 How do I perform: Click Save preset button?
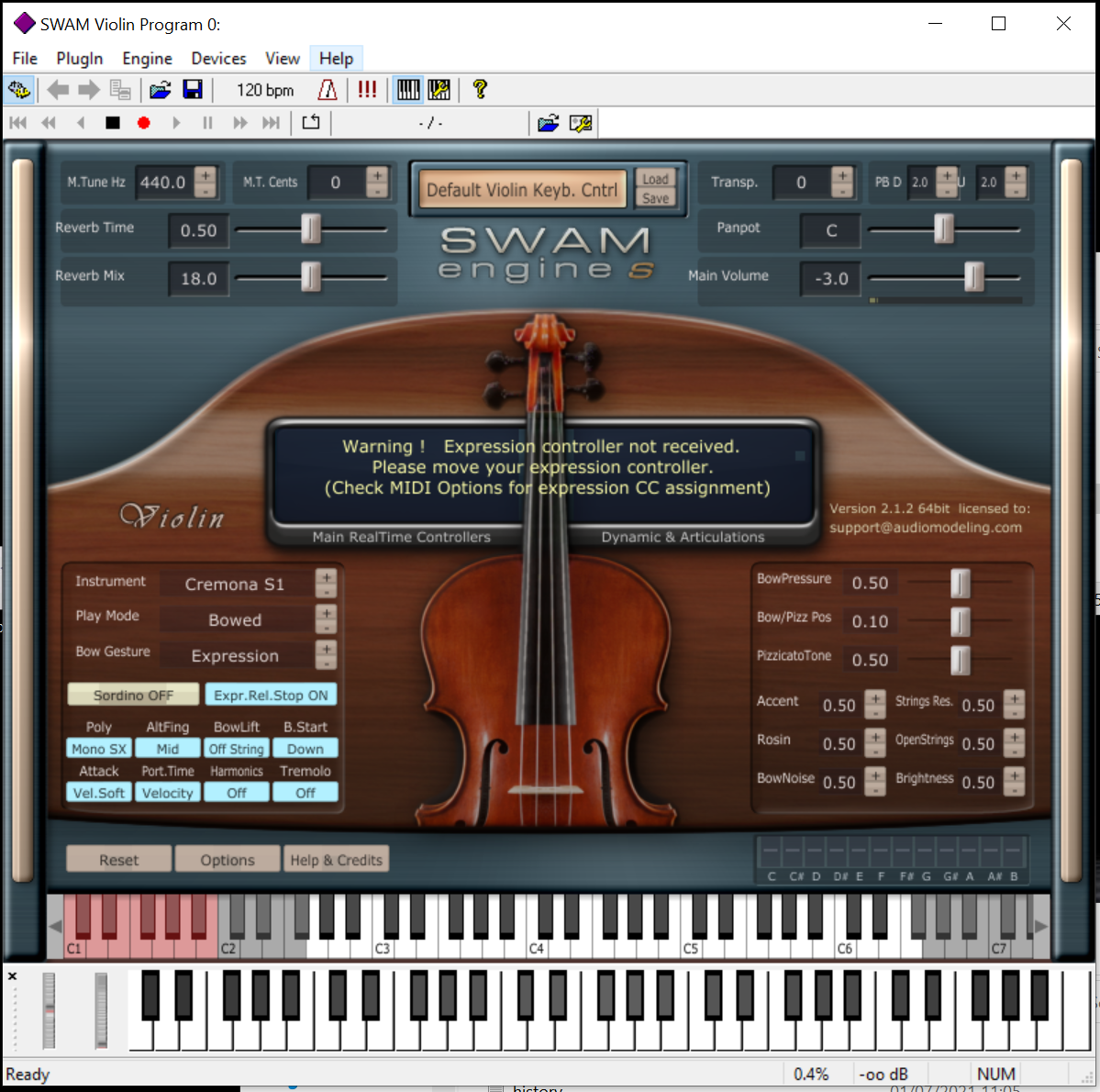click(655, 198)
